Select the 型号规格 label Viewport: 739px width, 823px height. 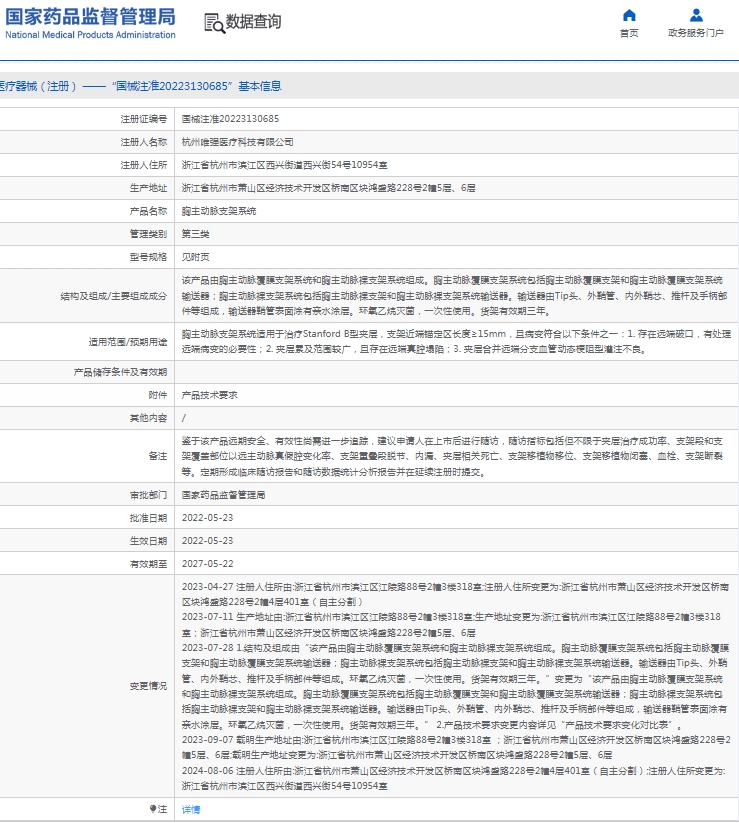[x=149, y=257]
